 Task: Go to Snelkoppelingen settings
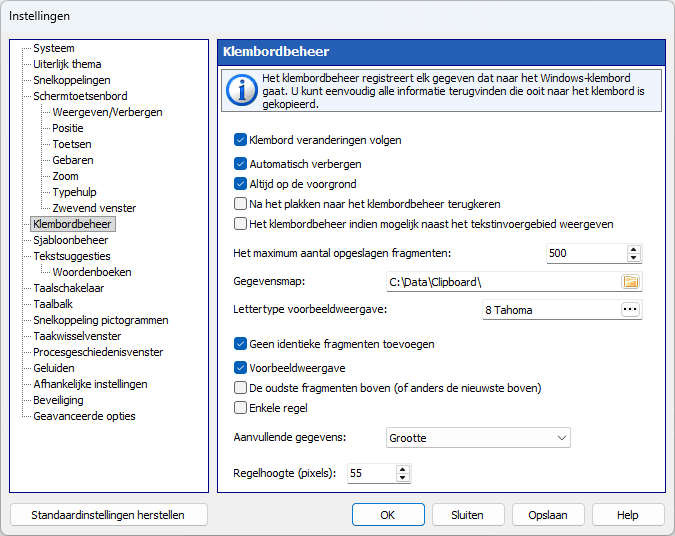[x=72, y=80]
